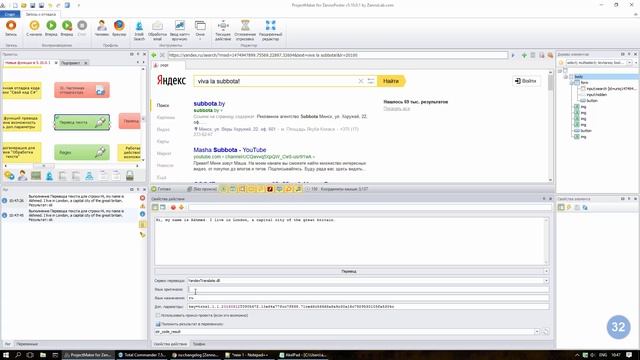
Task: Open the Окна windows dropdown in ribbon
Action: [200, 30]
